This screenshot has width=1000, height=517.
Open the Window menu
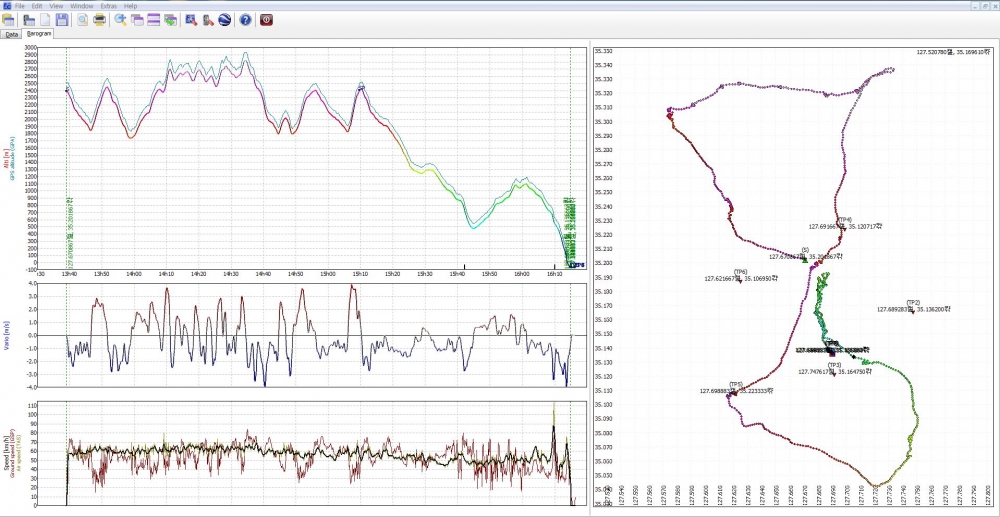tap(82, 6)
